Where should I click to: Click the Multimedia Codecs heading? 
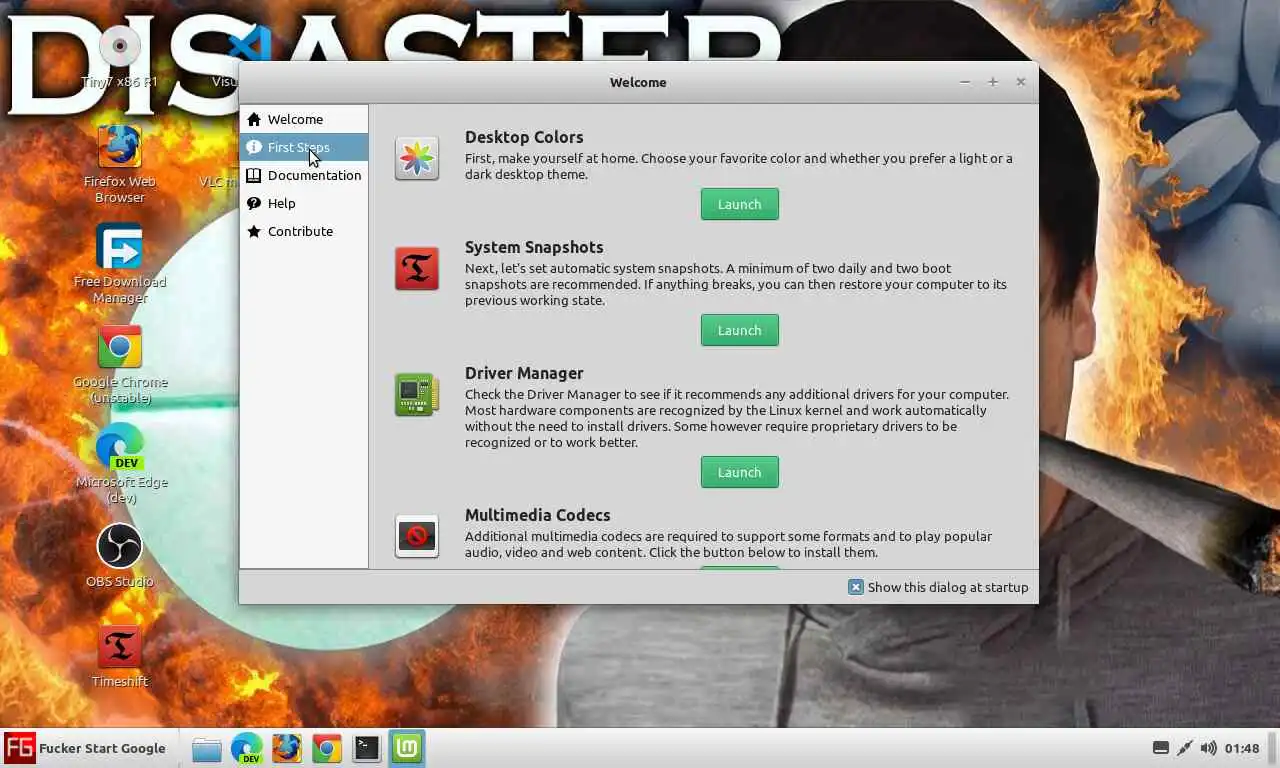click(537, 515)
